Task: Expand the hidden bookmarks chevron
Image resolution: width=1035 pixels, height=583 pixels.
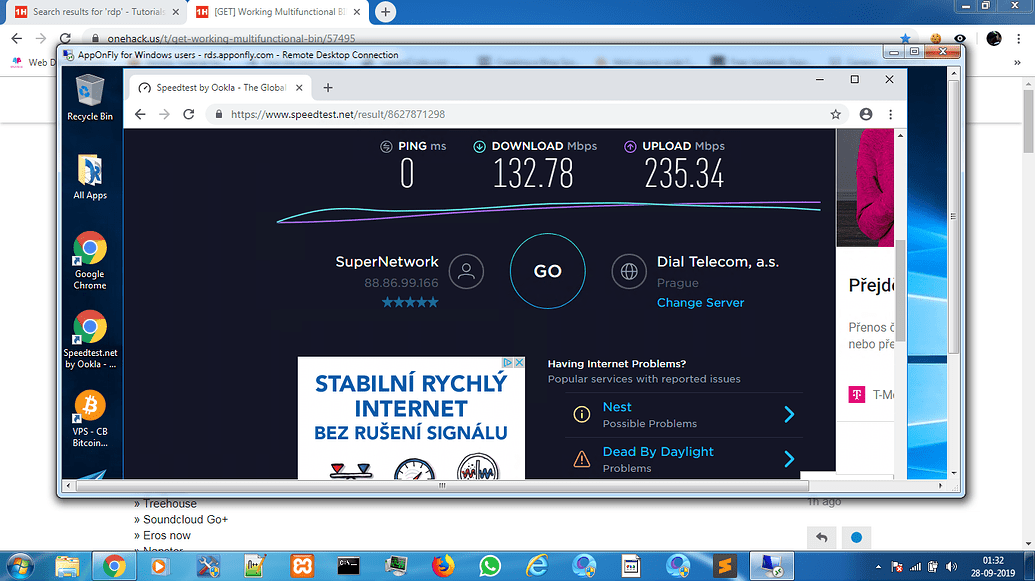Action: pos(1017,63)
